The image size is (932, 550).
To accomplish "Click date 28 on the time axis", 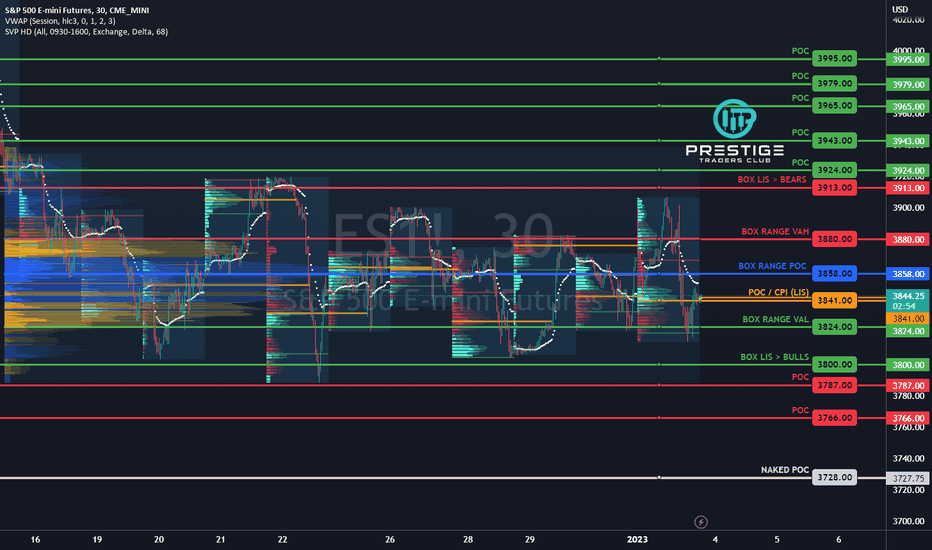I will tap(468, 539).
